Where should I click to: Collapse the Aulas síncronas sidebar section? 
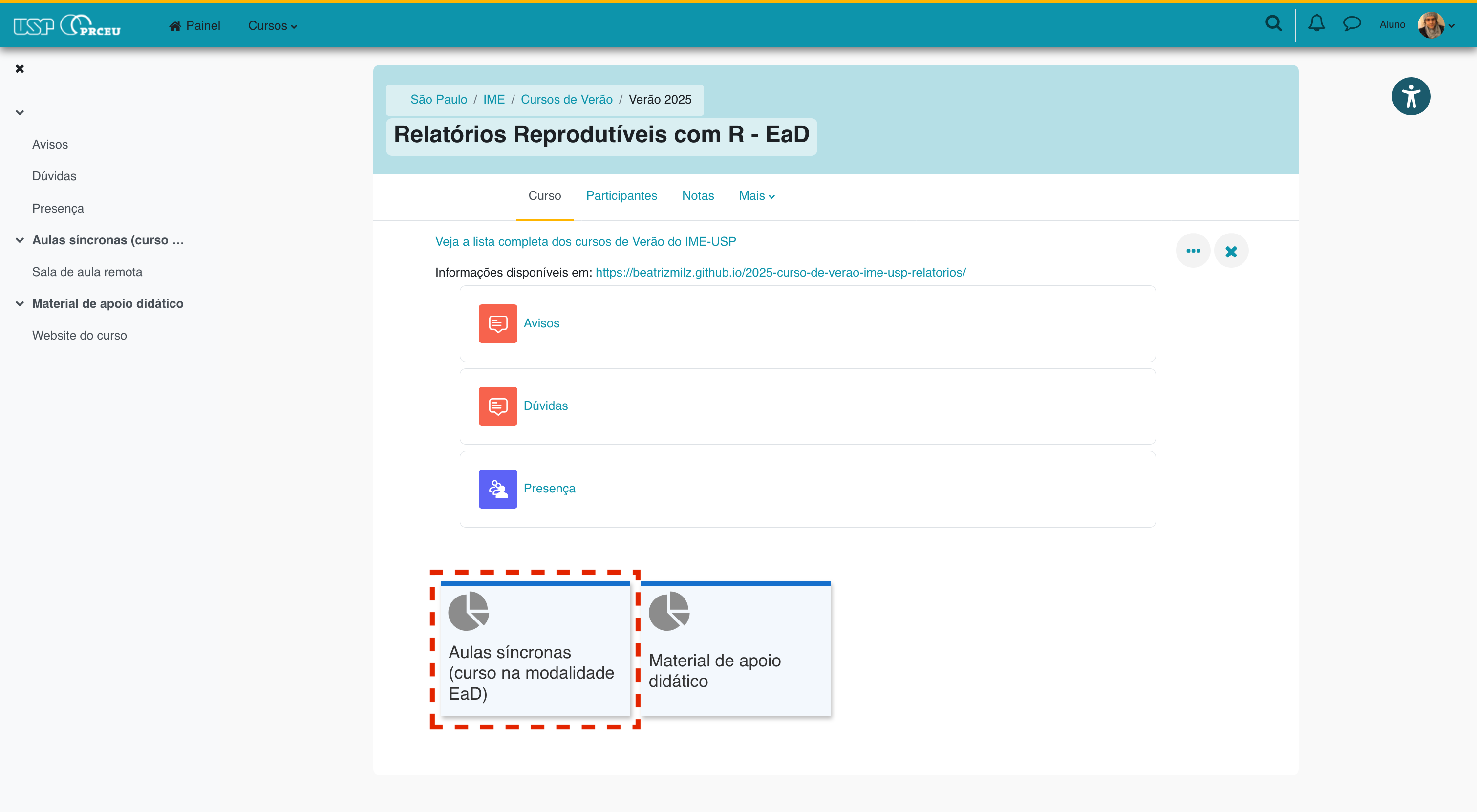point(20,240)
